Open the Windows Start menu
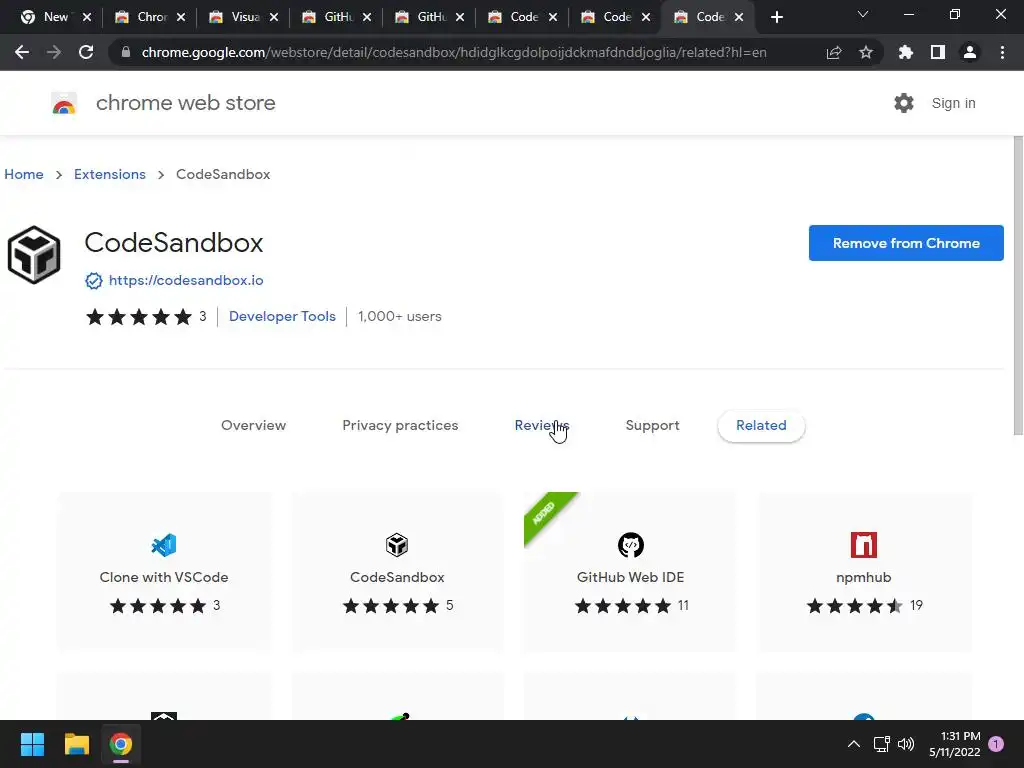The height and width of the screenshot is (768, 1024). [32, 744]
